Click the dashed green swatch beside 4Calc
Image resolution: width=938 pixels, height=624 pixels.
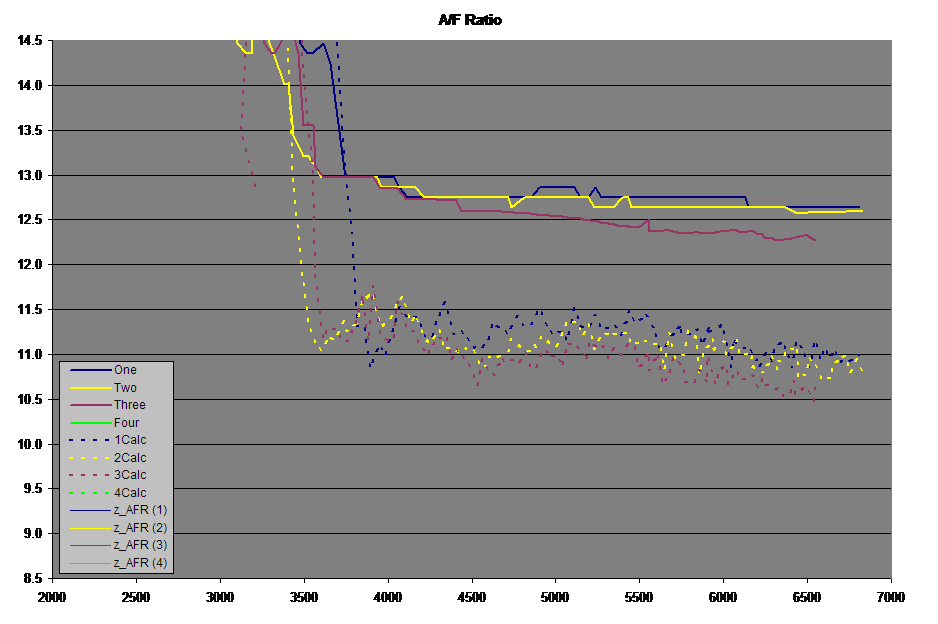tap(85, 493)
